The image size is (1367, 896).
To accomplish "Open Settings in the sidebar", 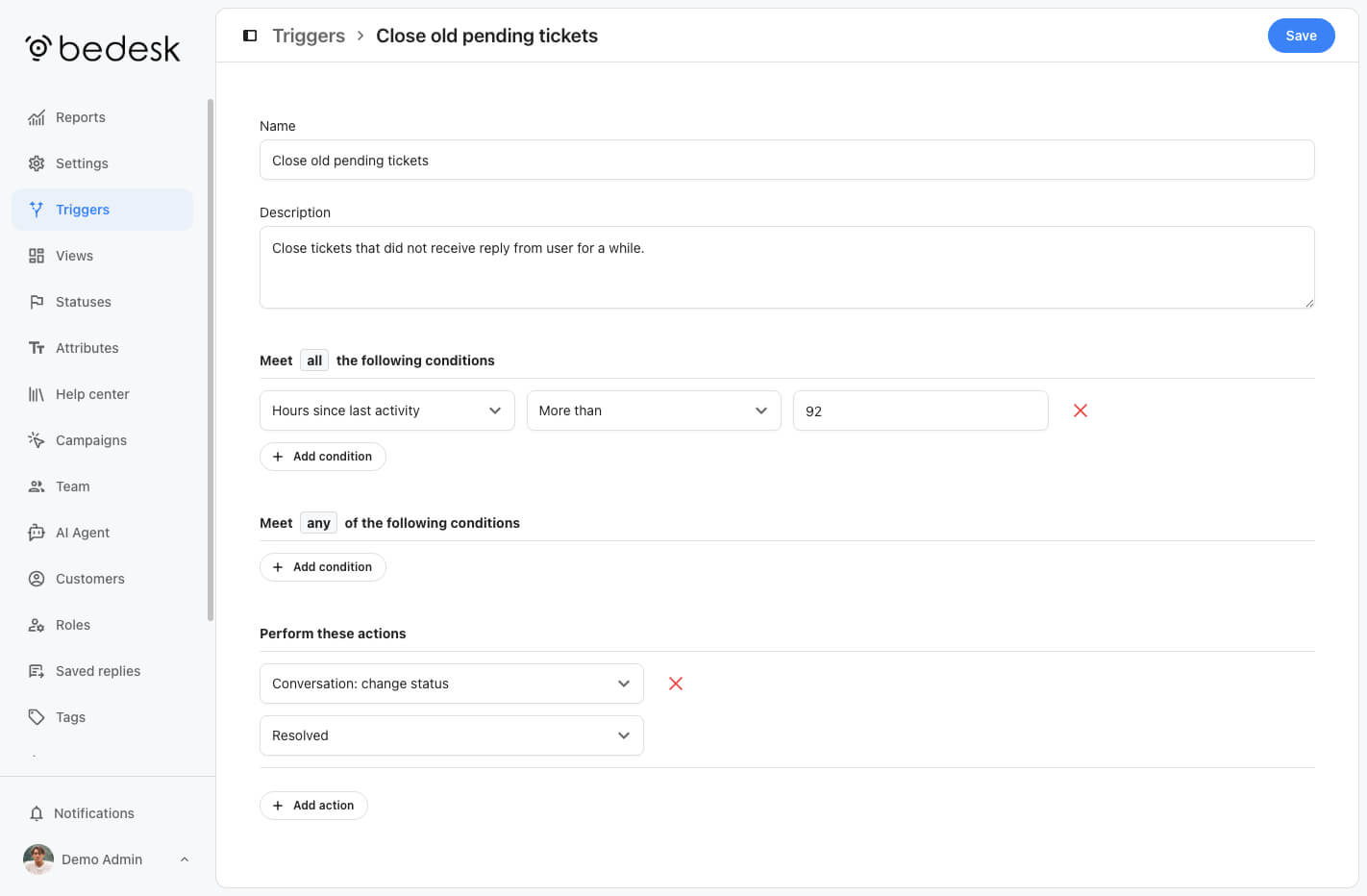I will (102, 163).
